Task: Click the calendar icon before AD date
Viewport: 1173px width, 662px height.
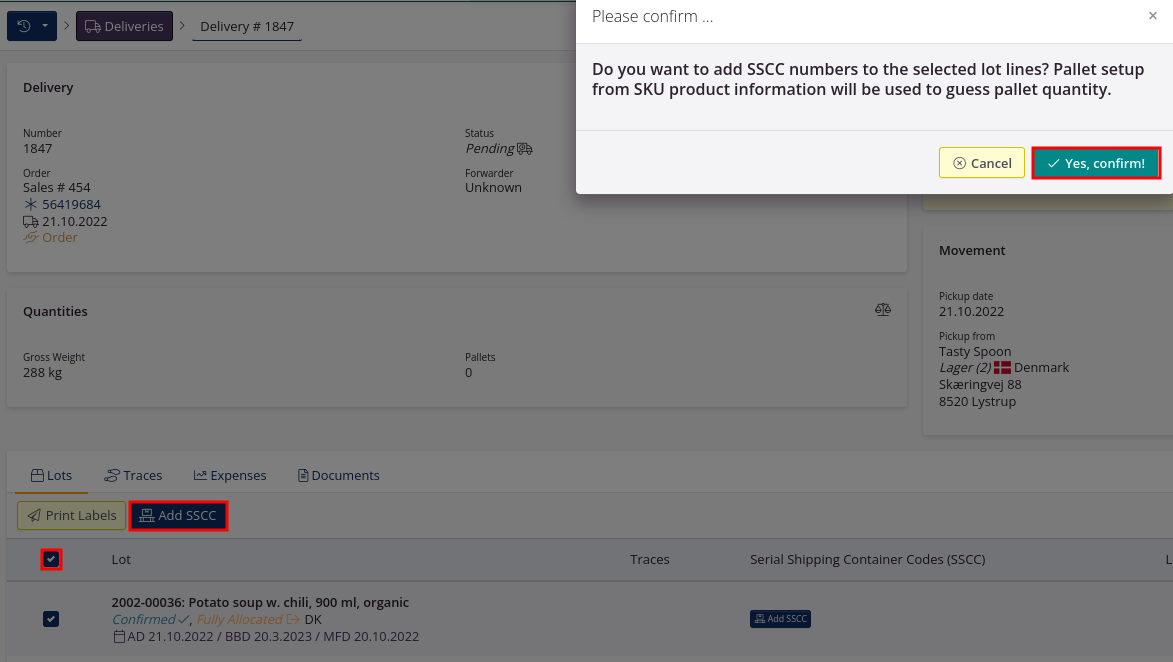Action: 118,637
